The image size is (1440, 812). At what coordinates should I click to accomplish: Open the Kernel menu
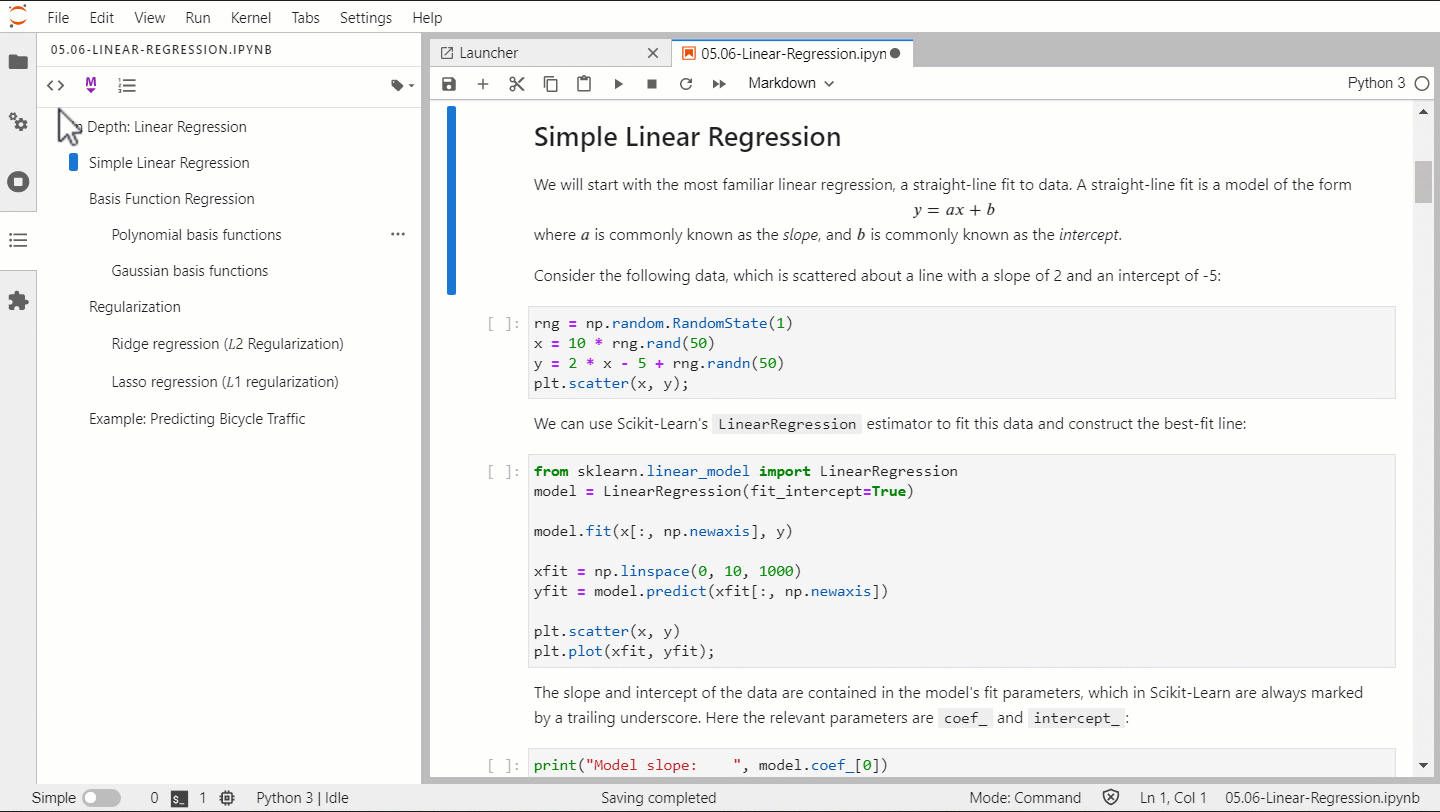(251, 17)
